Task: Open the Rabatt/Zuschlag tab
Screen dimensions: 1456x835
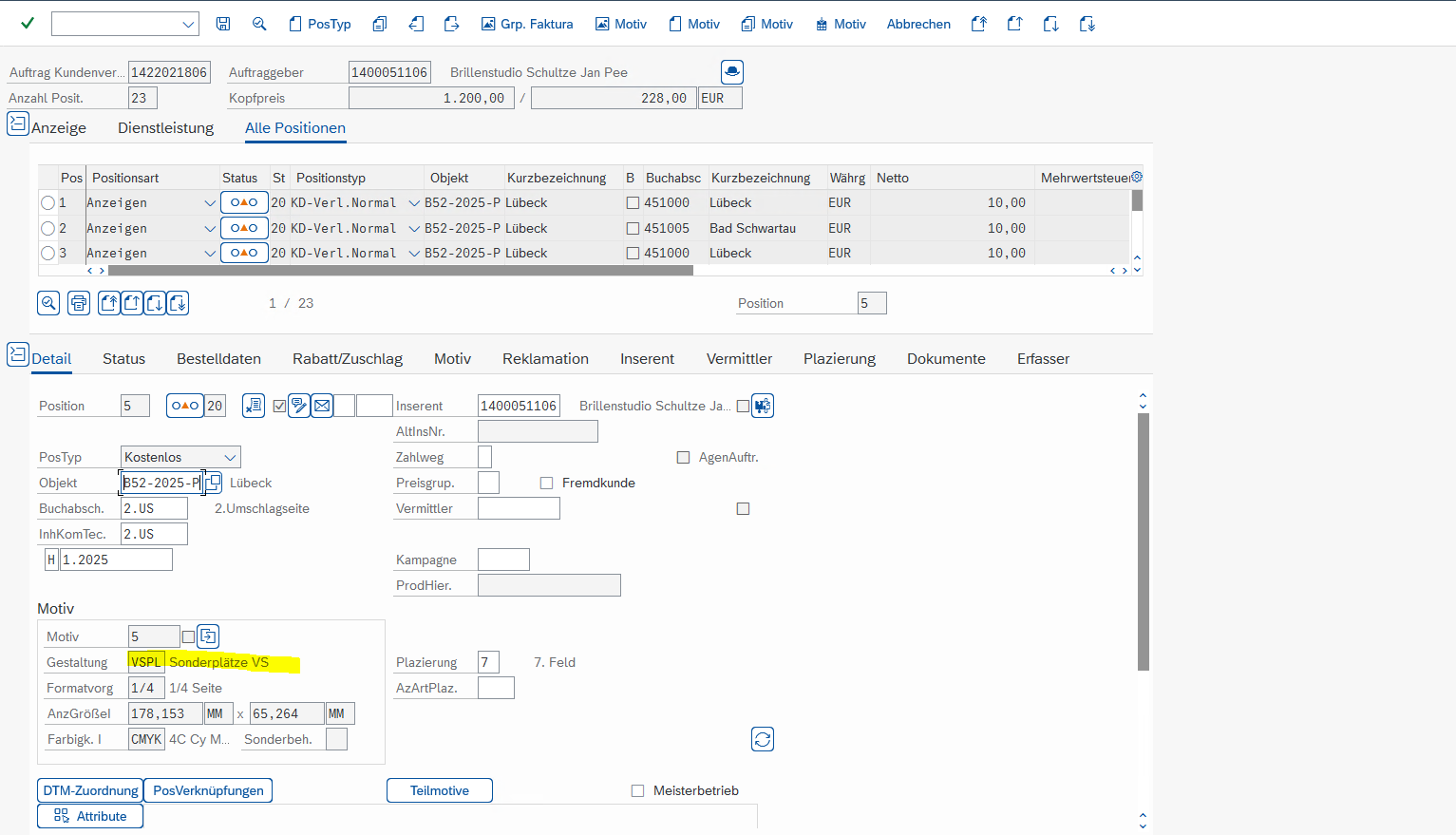Action: tap(348, 358)
